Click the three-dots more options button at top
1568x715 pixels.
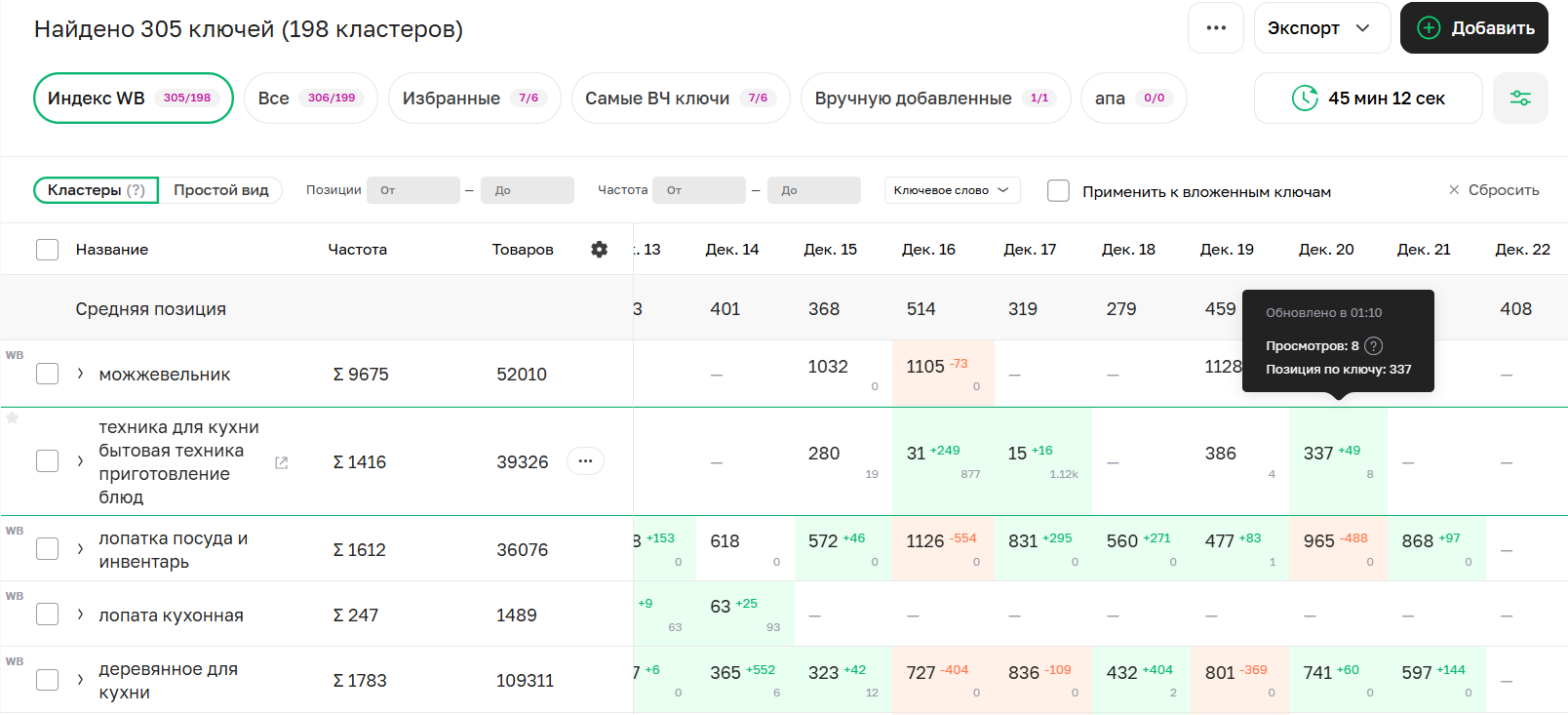tap(1215, 28)
